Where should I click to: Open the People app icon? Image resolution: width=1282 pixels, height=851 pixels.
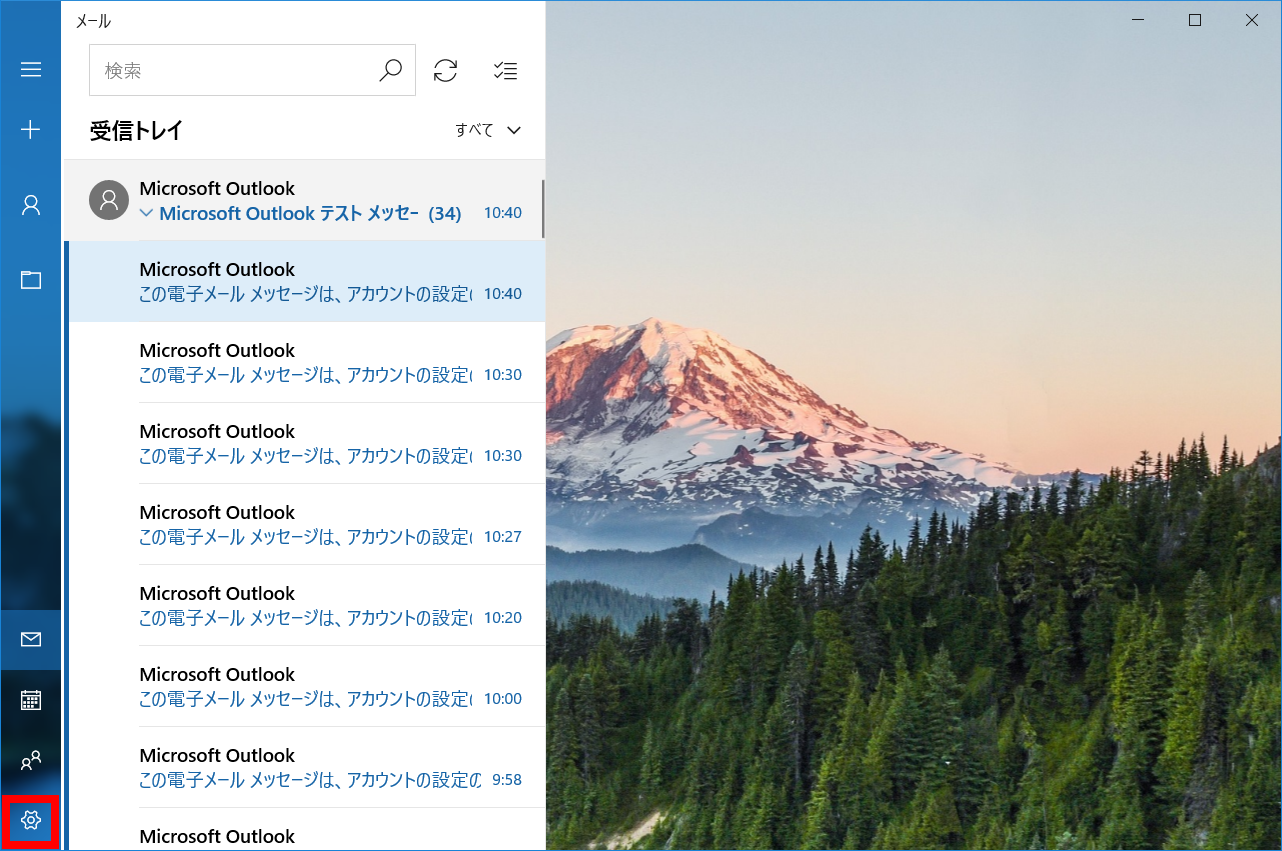31,760
